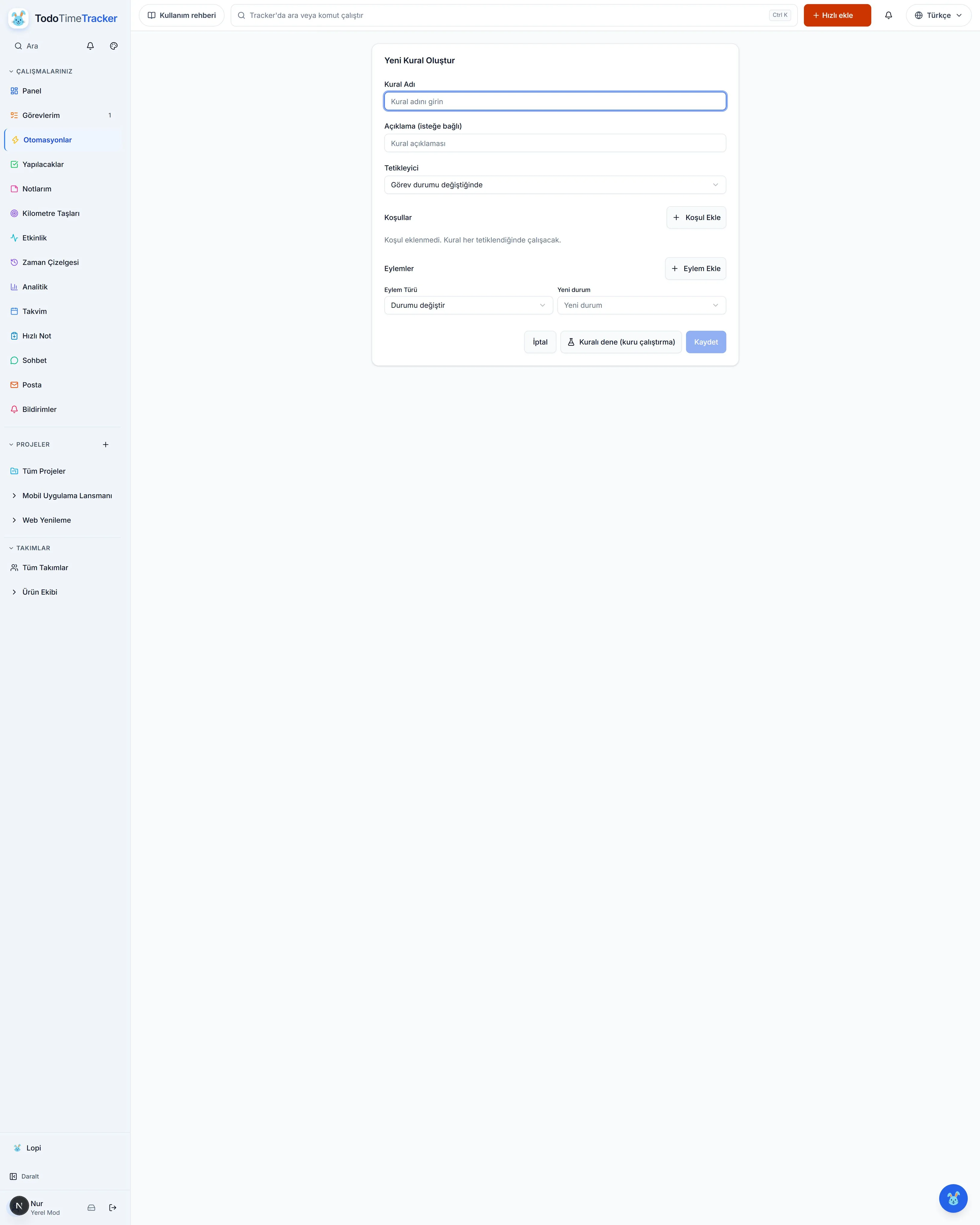The height and width of the screenshot is (1225, 980).
Task: Go to Görevlerim in sidebar
Action: [x=63, y=115]
